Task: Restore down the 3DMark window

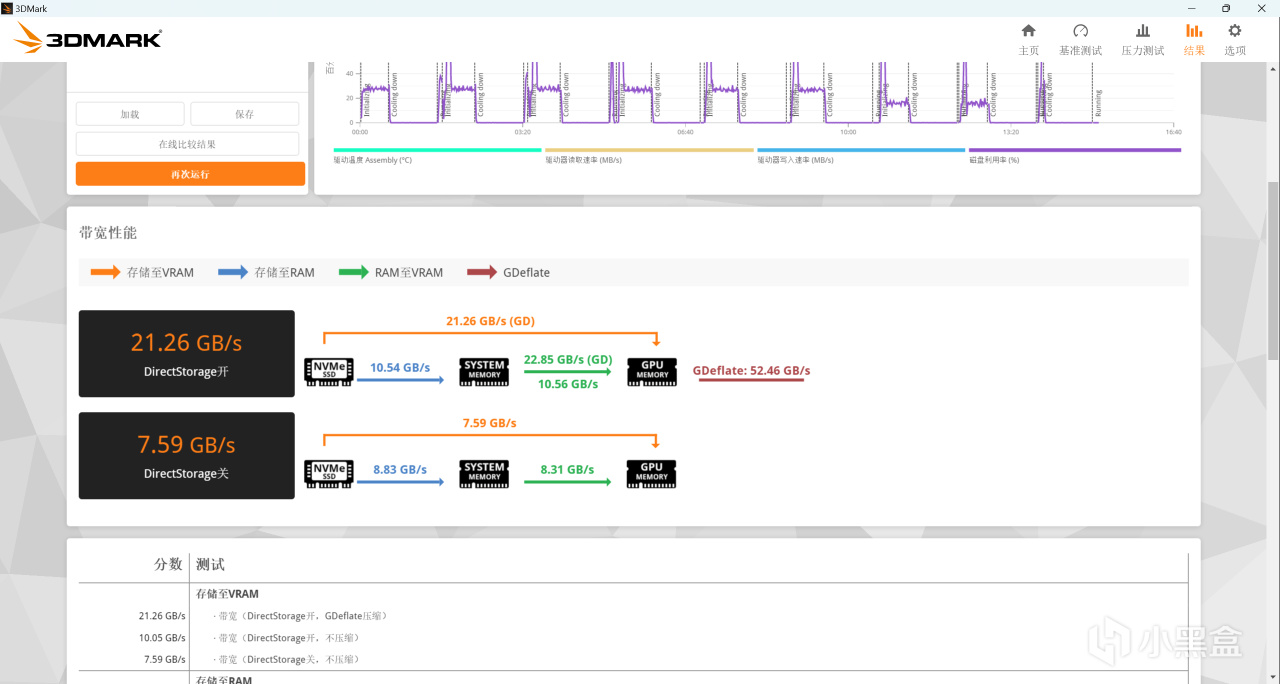Action: tap(1227, 8)
